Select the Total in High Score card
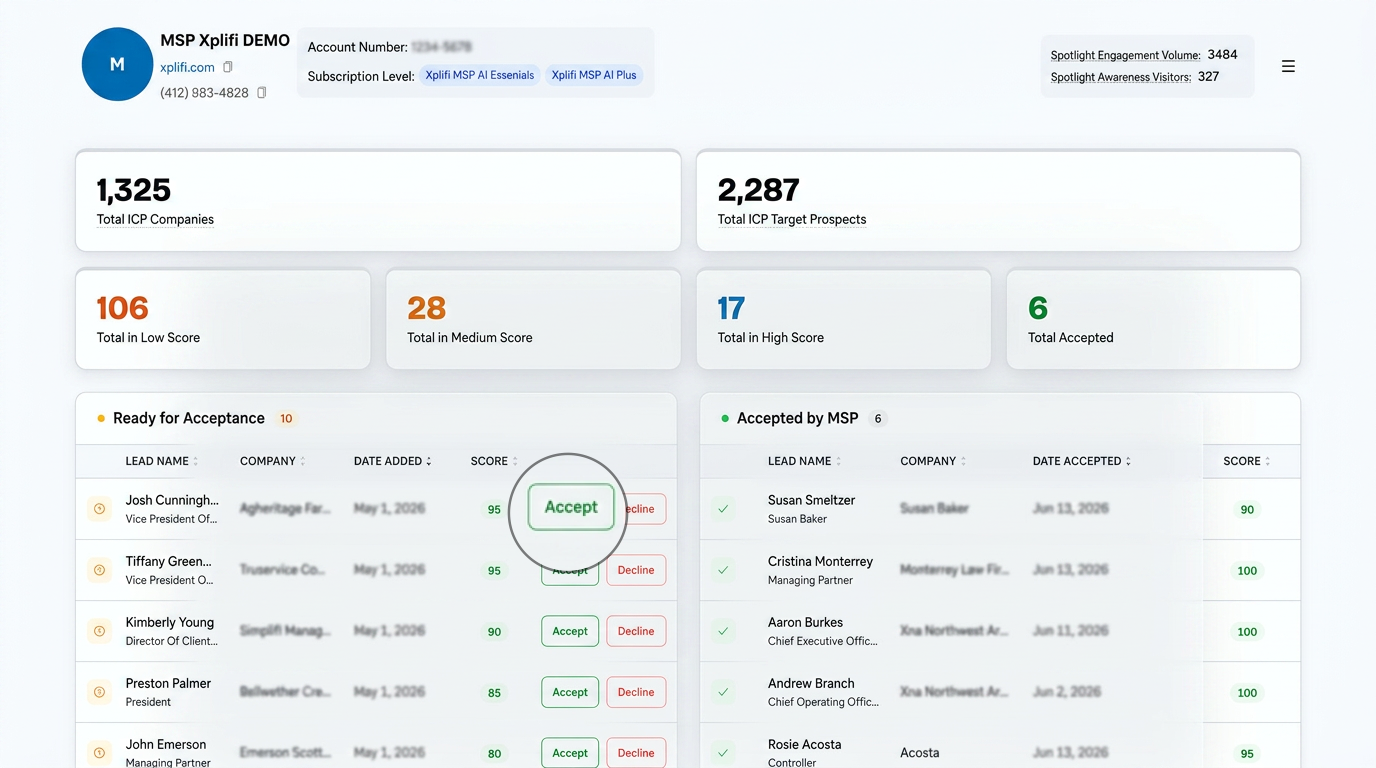 click(x=843, y=319)
